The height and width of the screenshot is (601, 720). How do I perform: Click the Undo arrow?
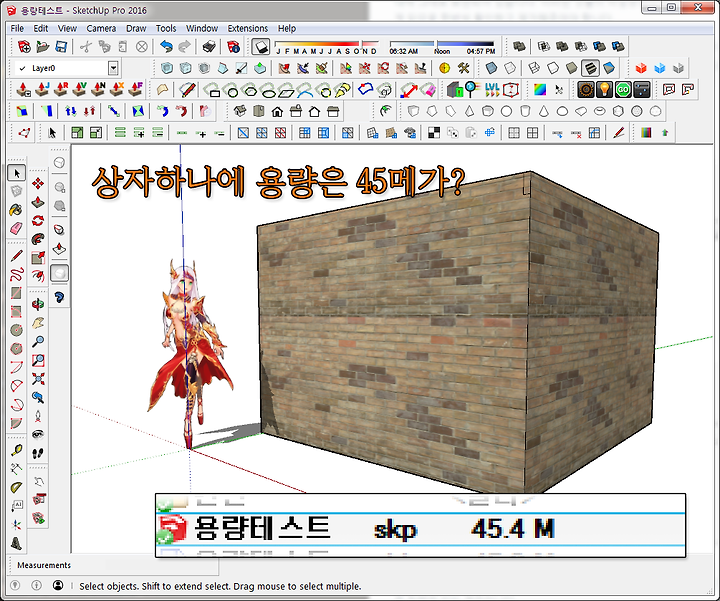pyautogui.click(x=166, y=46)
